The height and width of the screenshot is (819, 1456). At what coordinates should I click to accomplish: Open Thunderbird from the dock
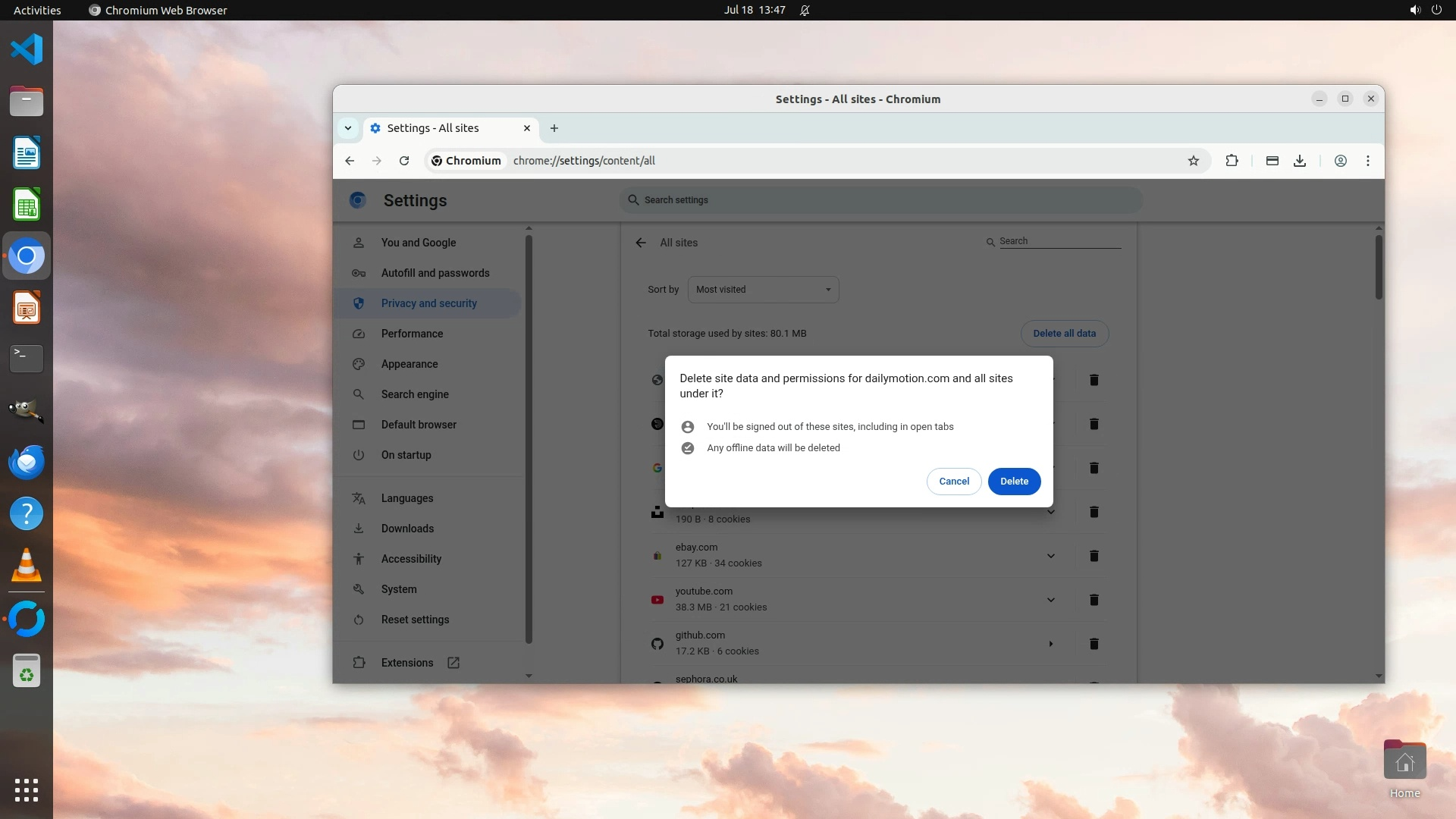[27, 462]
